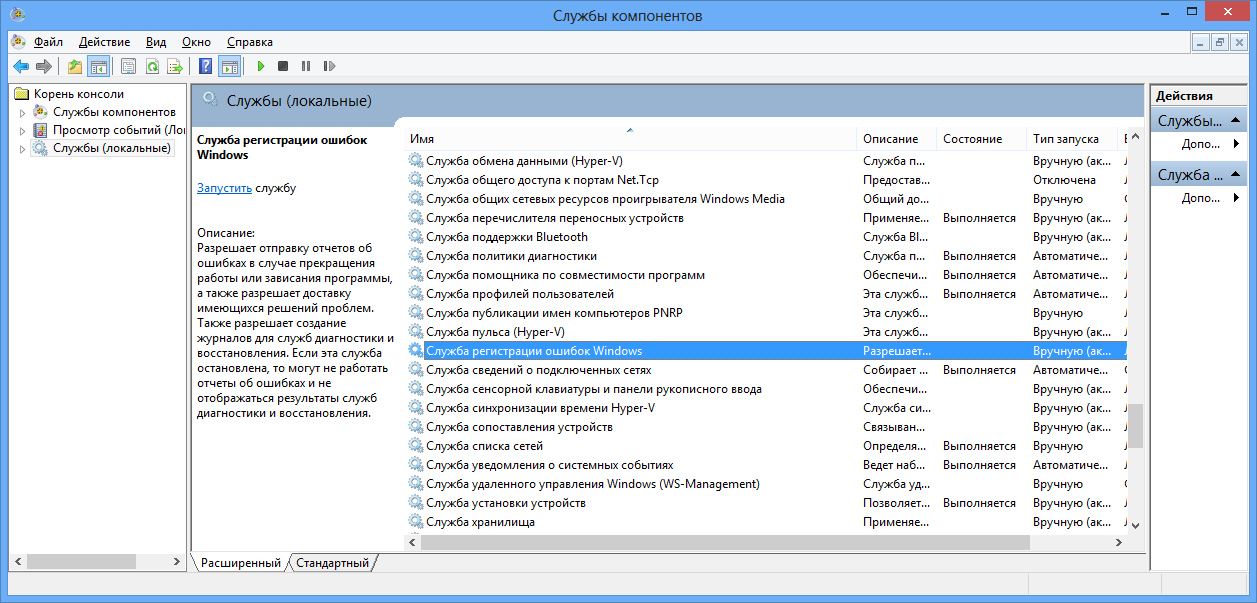This screenshot has width=1257, height=603.
Task: Open the Справка menu
Action: (x=250, y=42)
